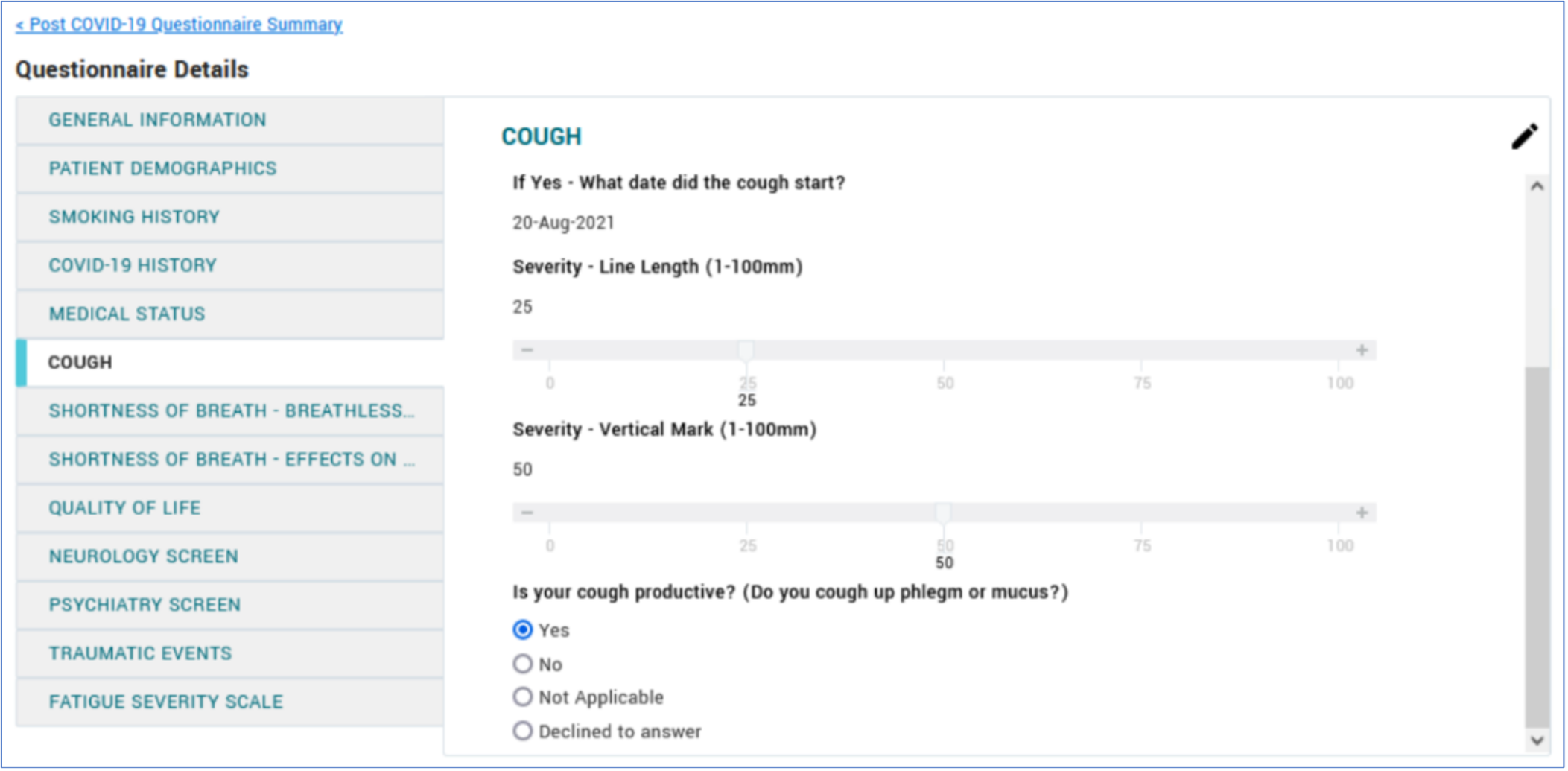Go to Fatigue Severity Scale section
The width and height of the screenshot is (1568, 771).
coord(165,702)
